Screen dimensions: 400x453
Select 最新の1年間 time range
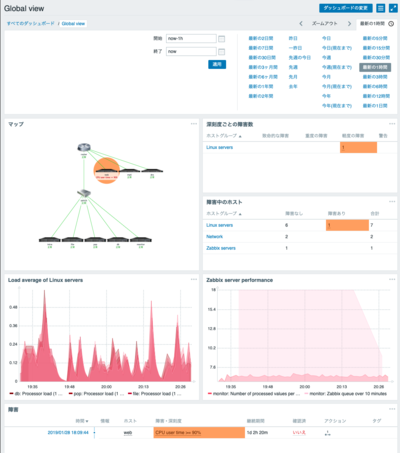(x=261, y=87)
